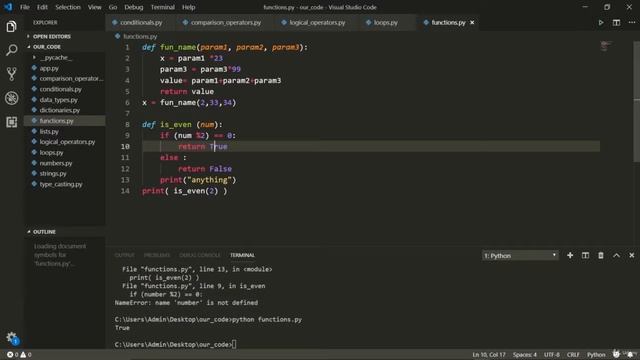
Task: Open the Explorer view in activity bar
Action: (x=11, y=27)
